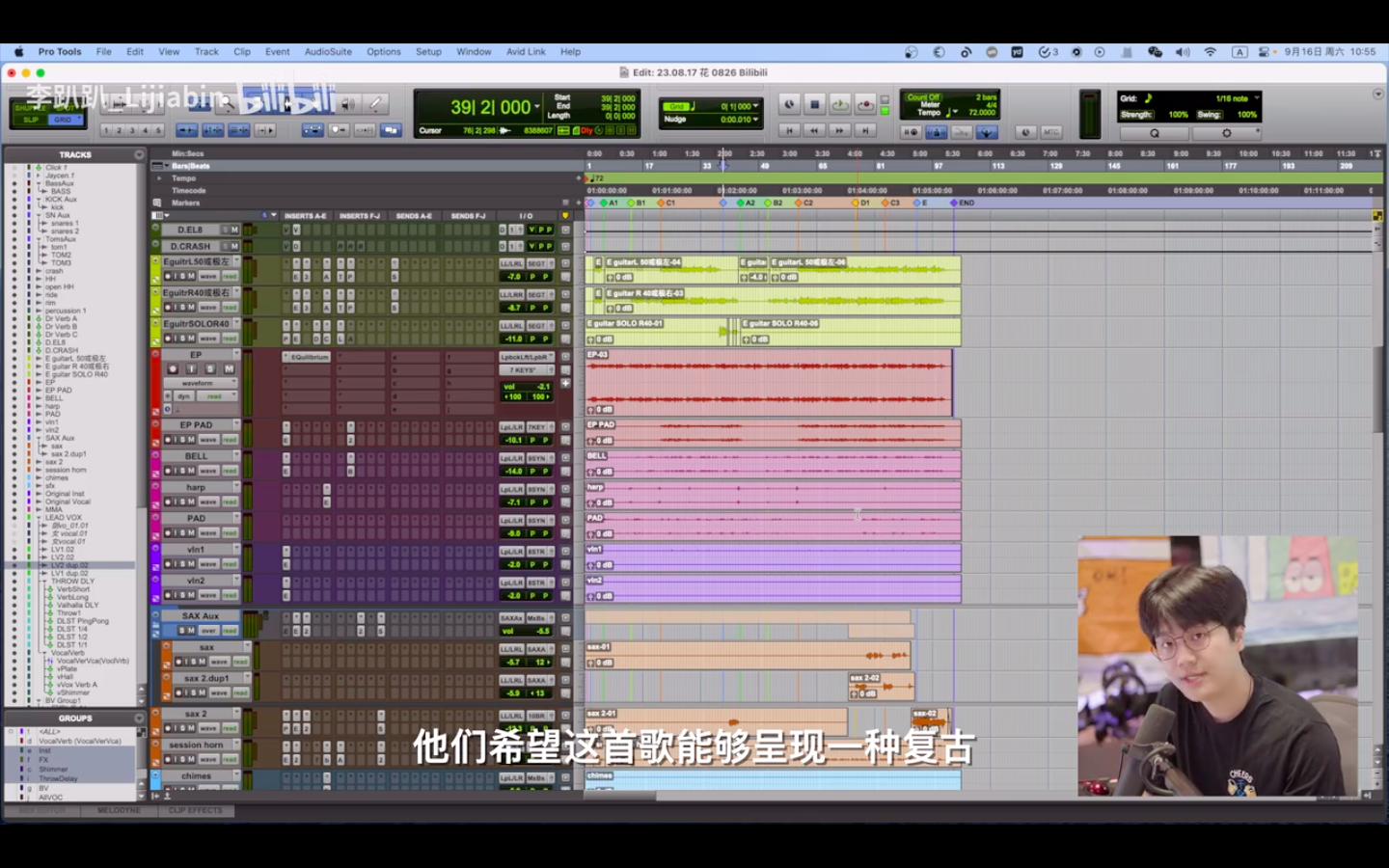Image resolution: width=1389 pixels, height=868 pixels.
Task: Toggle the green Grid indicator button
Action: [676, 106]
